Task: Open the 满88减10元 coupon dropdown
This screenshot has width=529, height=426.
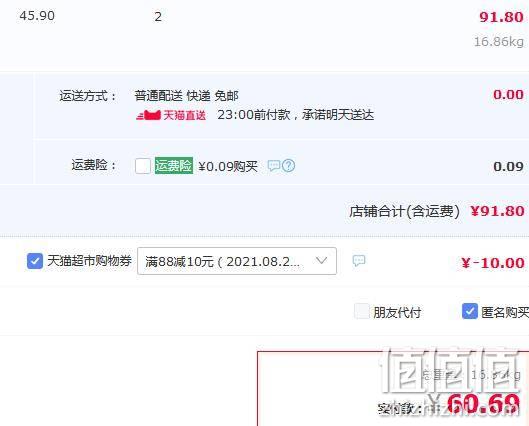Action: (237, 261)
